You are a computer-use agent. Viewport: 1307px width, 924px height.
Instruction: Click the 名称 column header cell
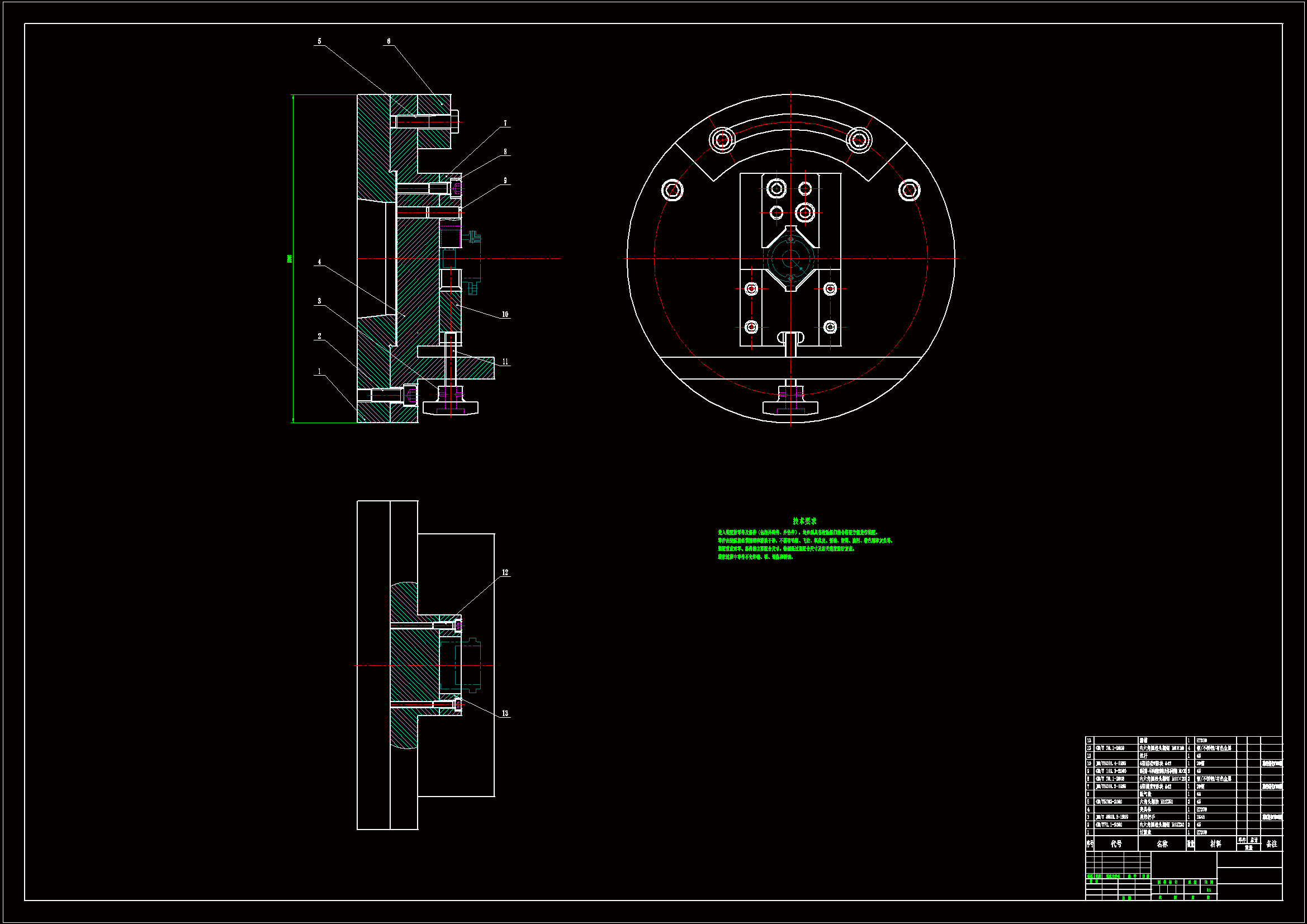click(x=1162, y=844)
